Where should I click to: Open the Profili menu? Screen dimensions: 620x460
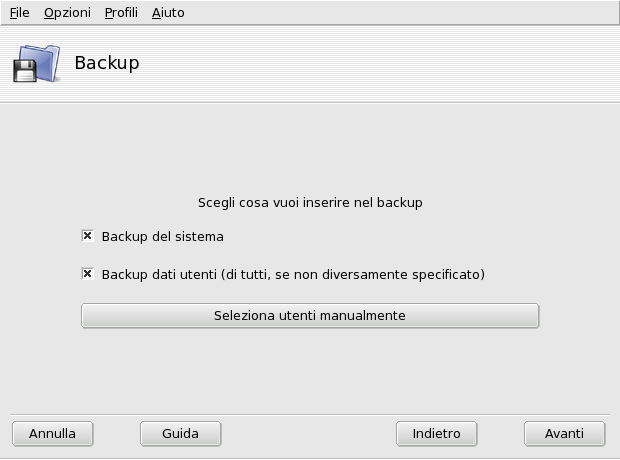(x=121, y=13)
